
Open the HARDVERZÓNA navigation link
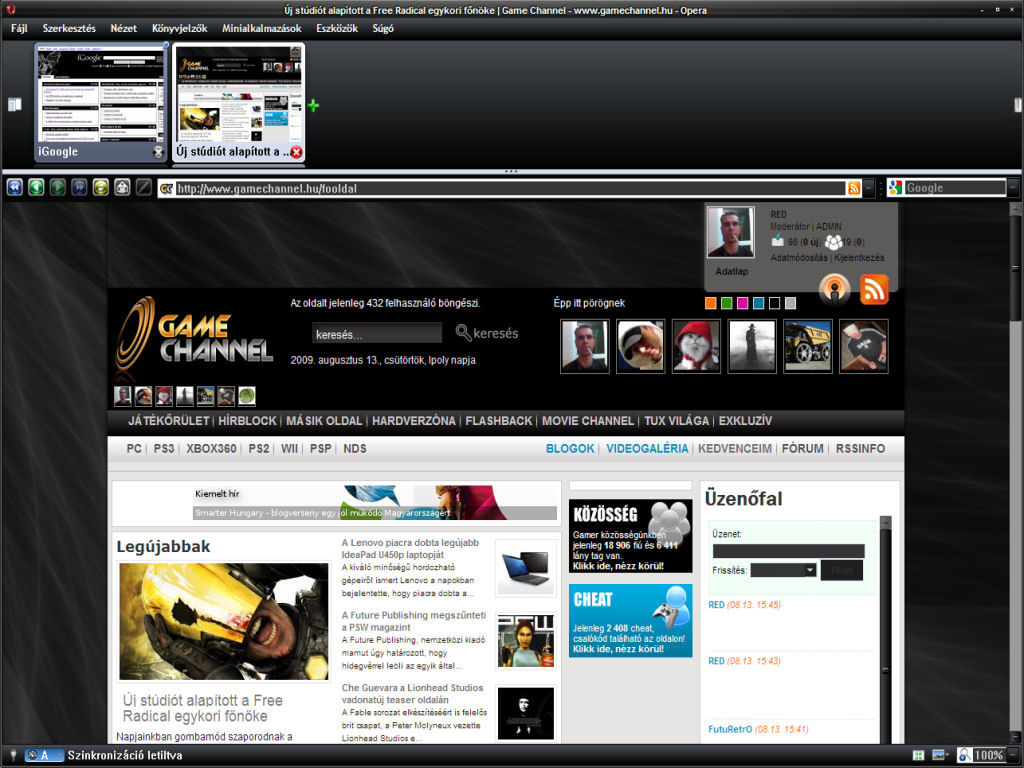(413, 421)
